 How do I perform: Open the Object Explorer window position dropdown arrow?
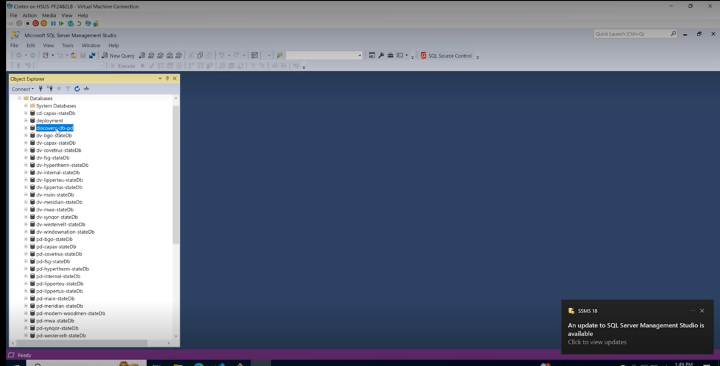tap(160, 79)
